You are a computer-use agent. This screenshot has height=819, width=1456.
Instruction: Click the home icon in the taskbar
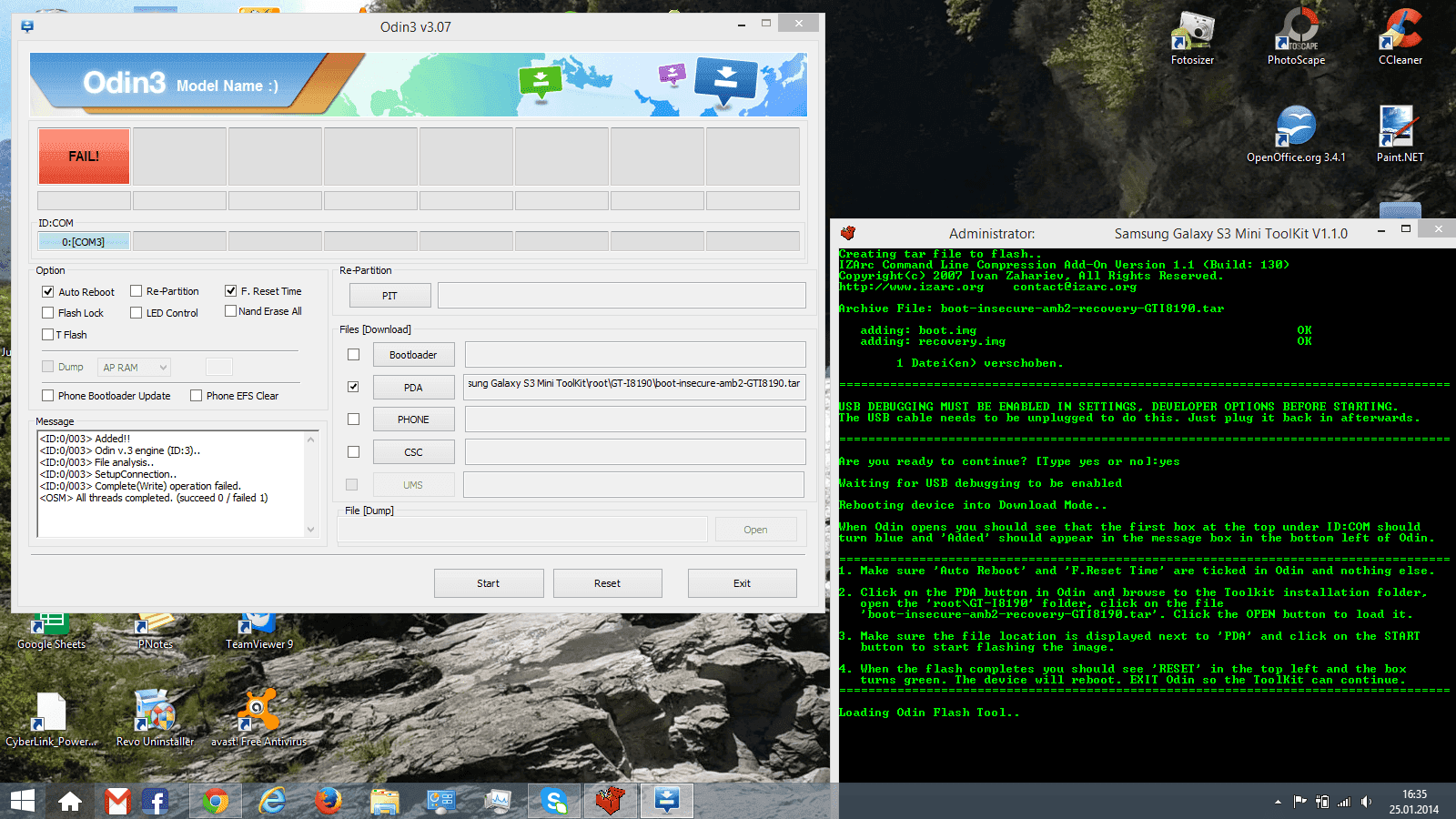[x=70, y=801]
